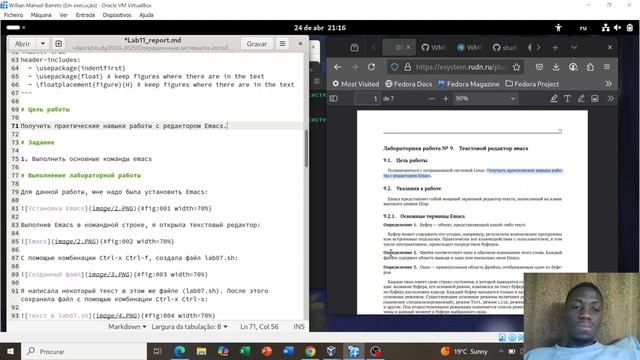
Task: Open the 19°C Sunny weather widget
Action: pos(464,351)
